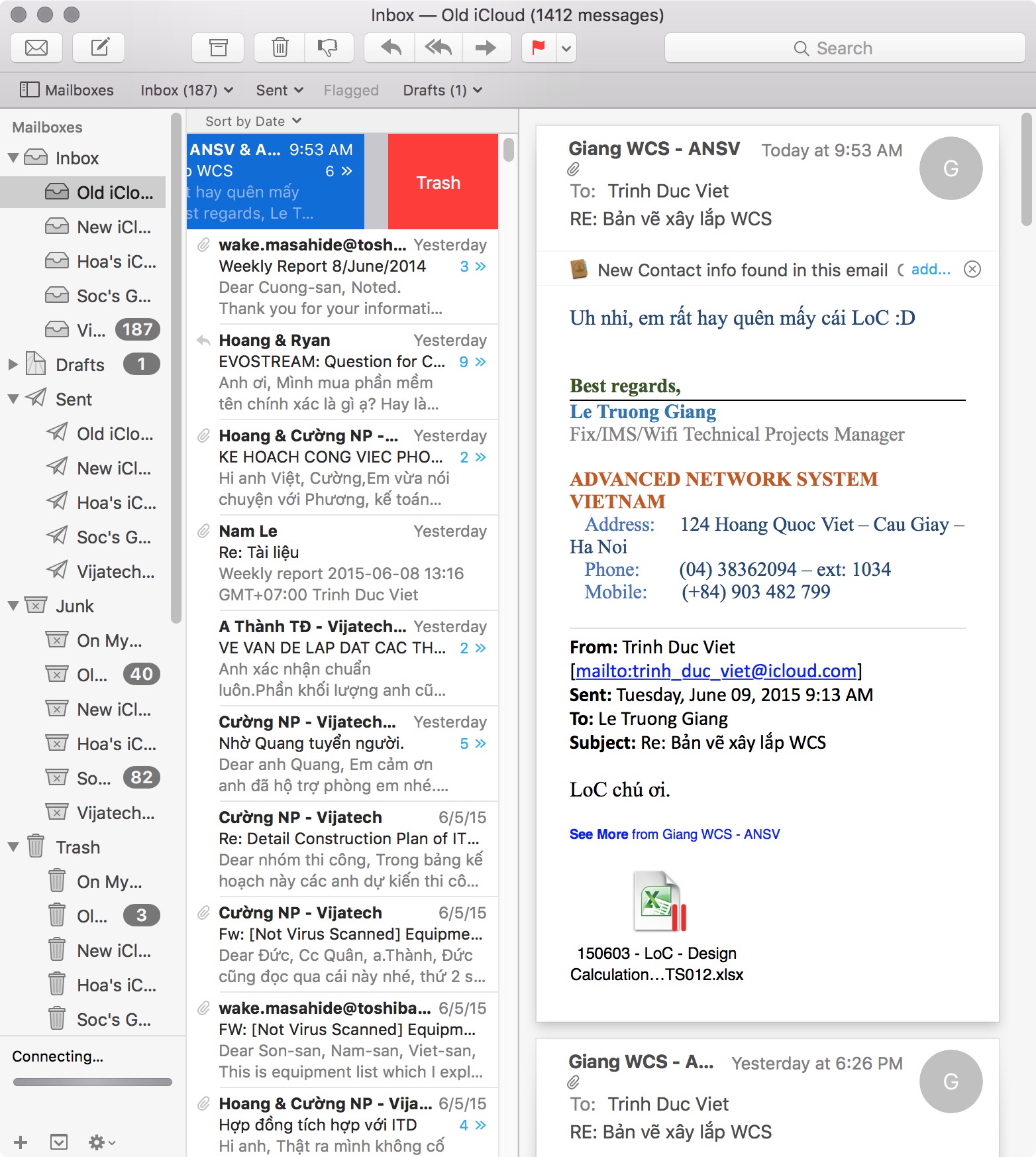
Task: Toggle the Mailboxes sidebar
Action: click(66, 90)
